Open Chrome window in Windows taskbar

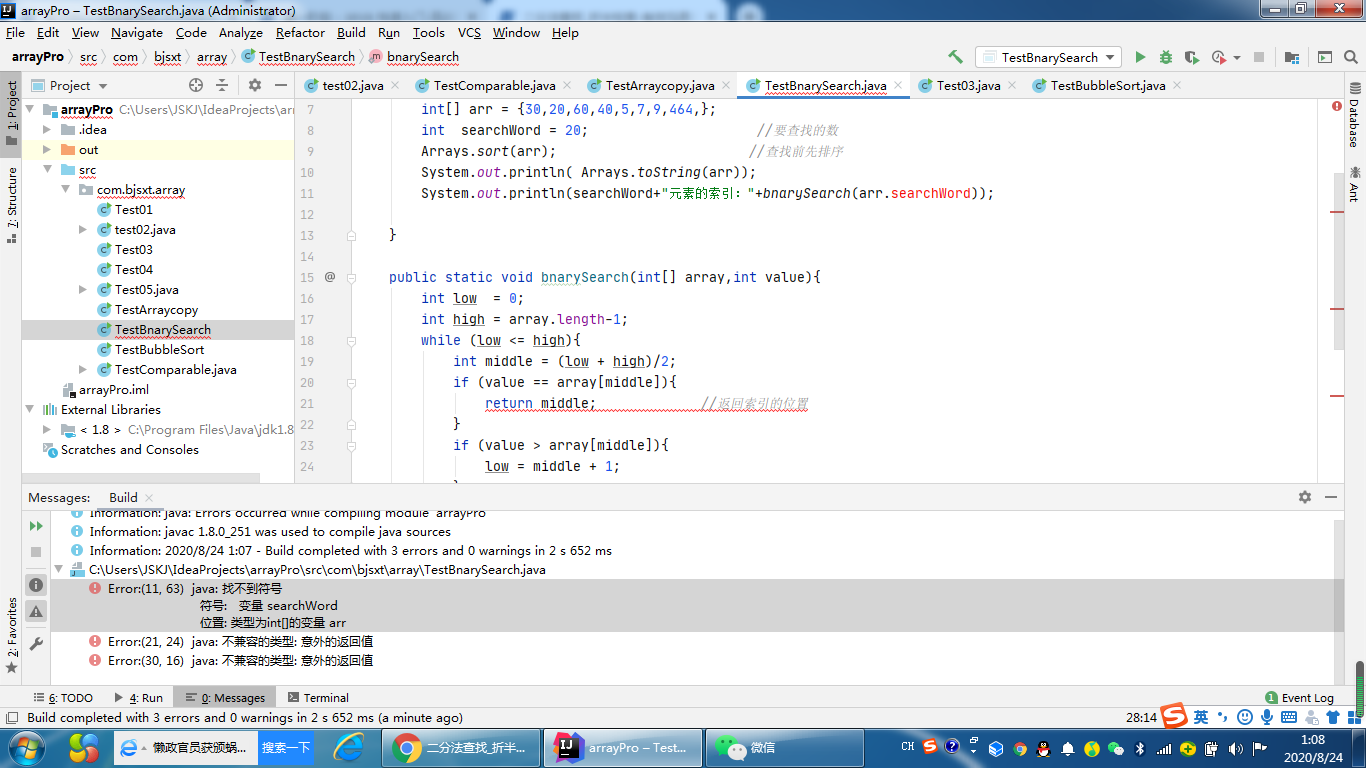[461, 747]
